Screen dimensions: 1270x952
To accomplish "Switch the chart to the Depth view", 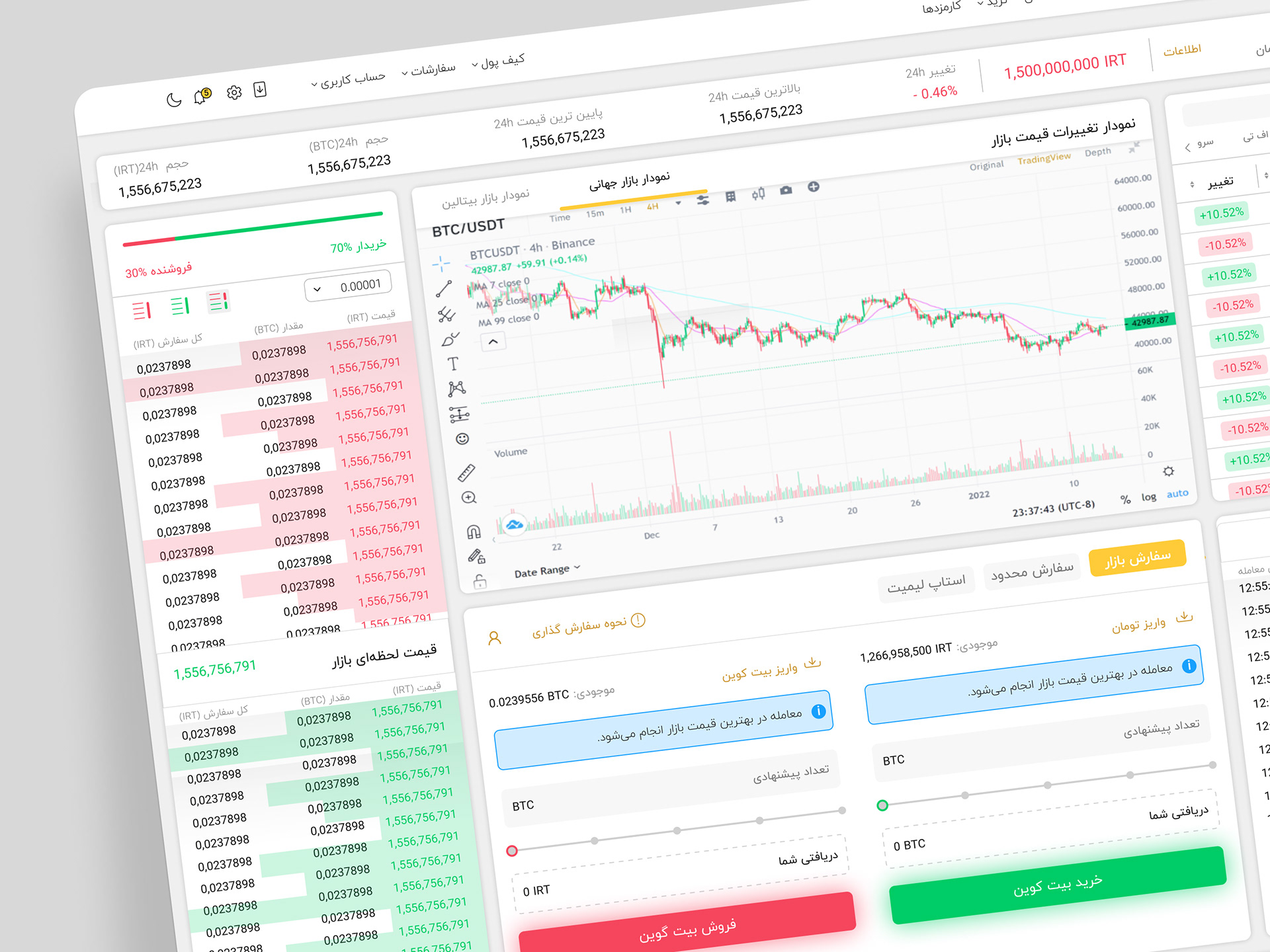I will click(1098, 152).
